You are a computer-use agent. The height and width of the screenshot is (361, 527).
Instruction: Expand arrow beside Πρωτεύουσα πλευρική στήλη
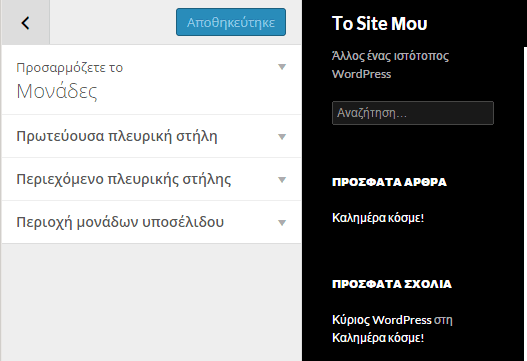pos(282,136)
